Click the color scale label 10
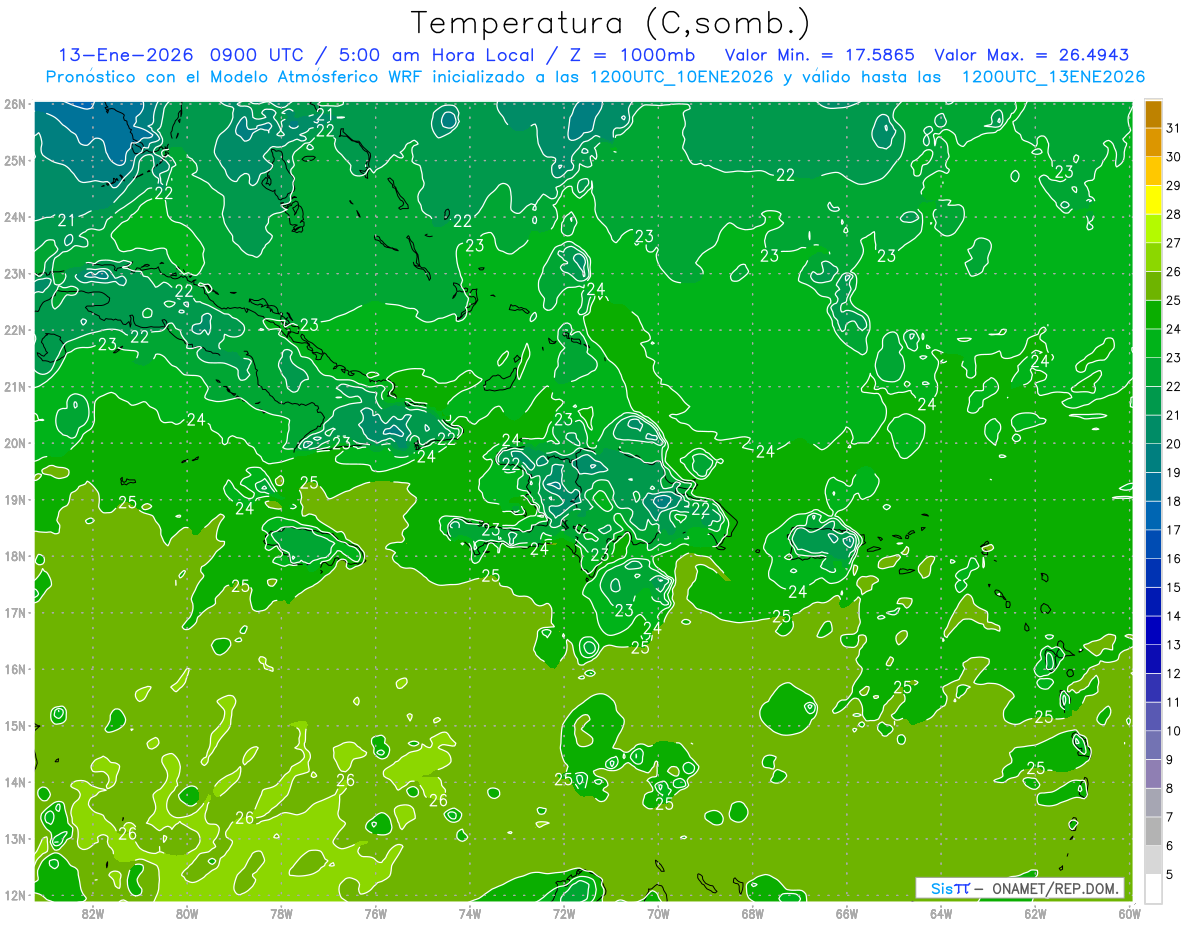Viewport: 1200px width, 927px height. (x=1173, y=731)
